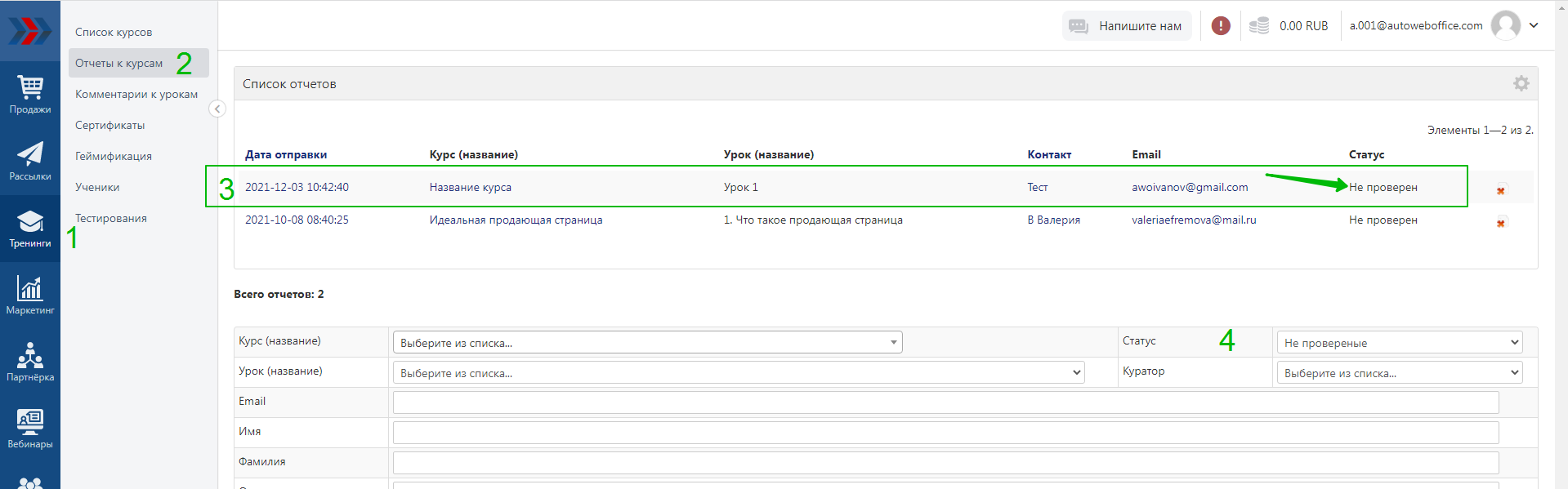This screenshot has width=1568, height=489.
Task: Open the Статус filter dropdown
Action: (x=1400, y=343)
